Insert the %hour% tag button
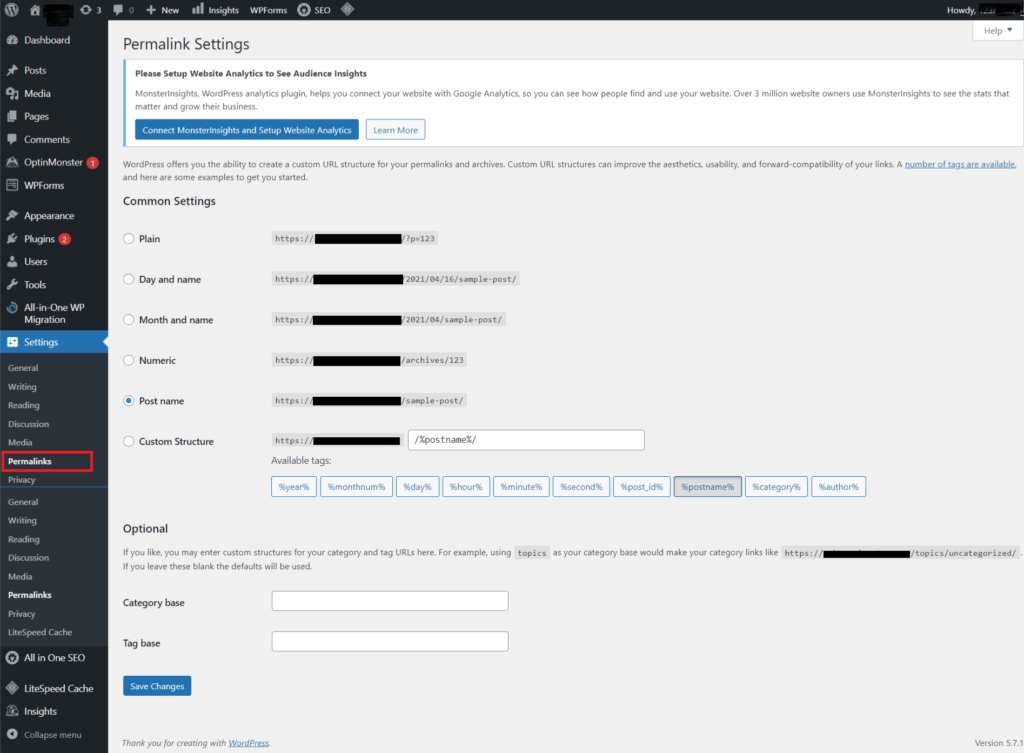 pyautogui.click(x=466, y=487)
